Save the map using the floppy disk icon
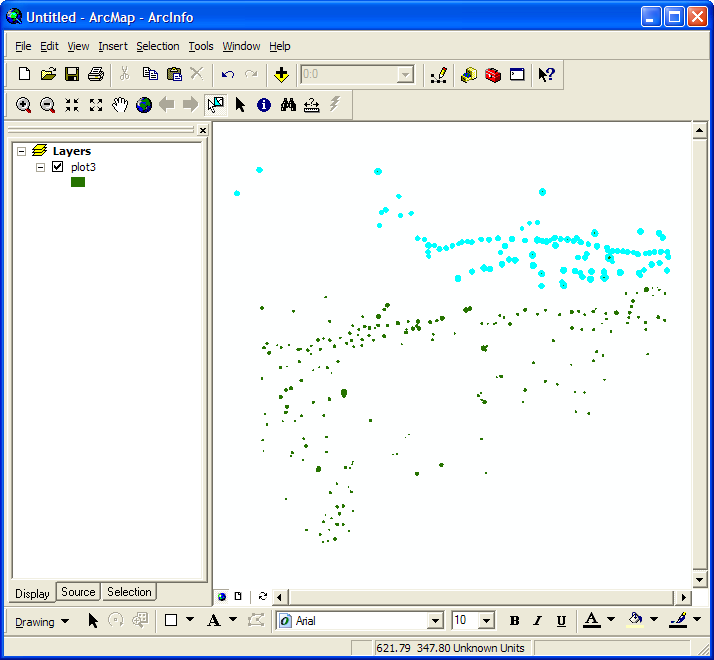714x660 pixels. point(72,74)
